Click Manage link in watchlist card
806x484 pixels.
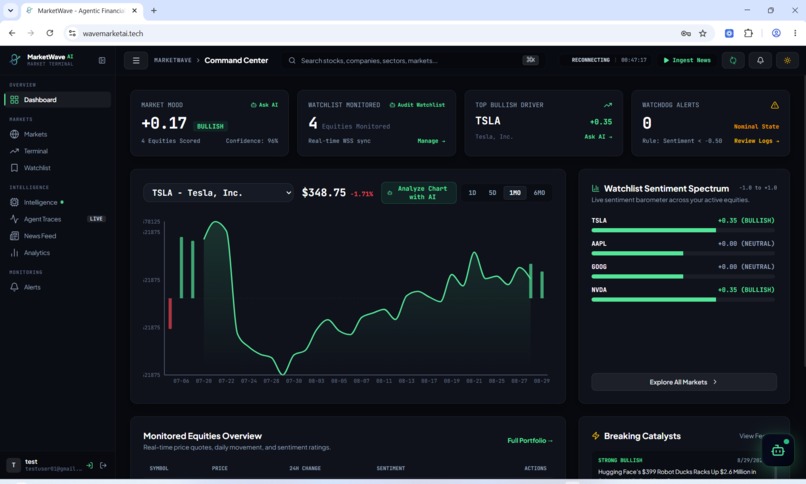pyautogui.click(x=431, y=141)
